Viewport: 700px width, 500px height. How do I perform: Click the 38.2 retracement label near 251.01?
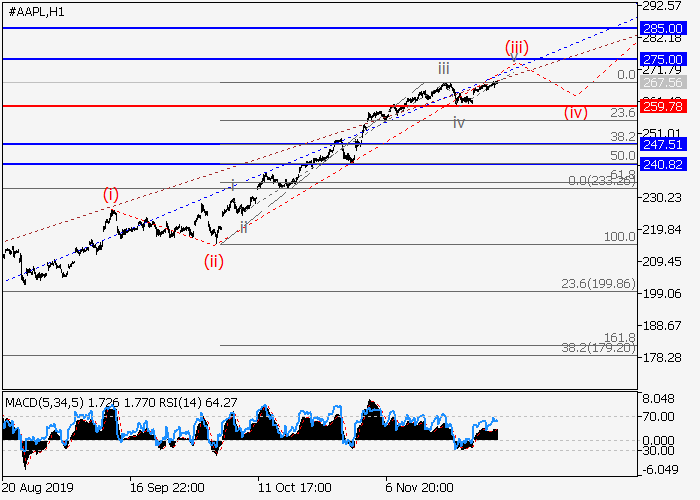pos(623,137)
